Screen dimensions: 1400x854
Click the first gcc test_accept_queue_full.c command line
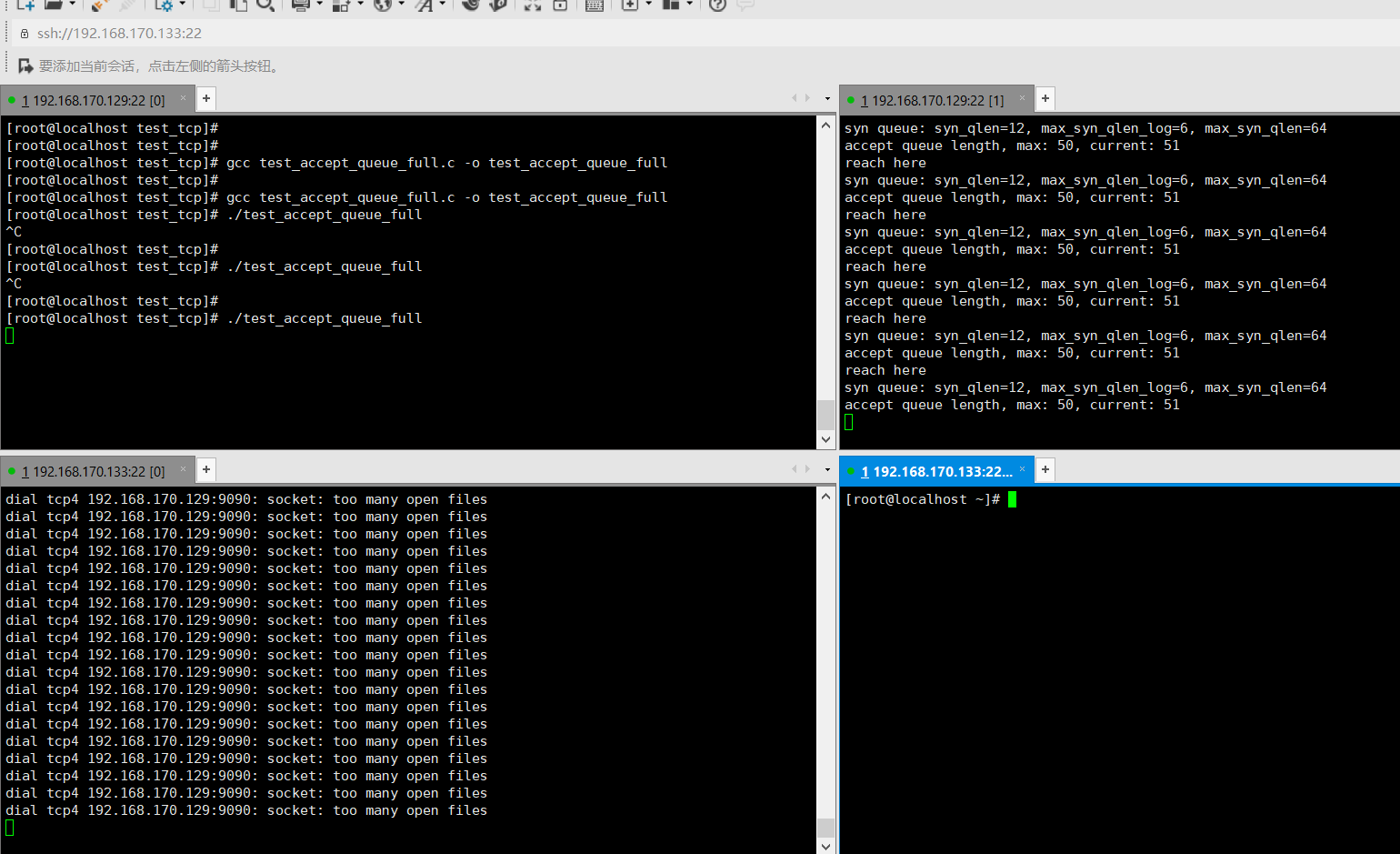click(x=337, y=163)
